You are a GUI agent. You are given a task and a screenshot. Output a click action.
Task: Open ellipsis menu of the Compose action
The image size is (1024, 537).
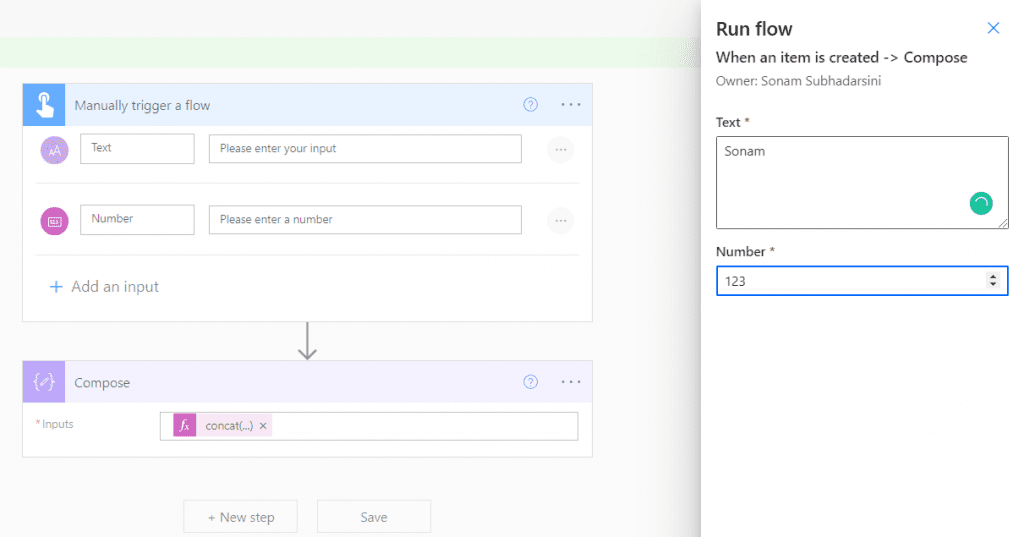(x=571, y=382)
